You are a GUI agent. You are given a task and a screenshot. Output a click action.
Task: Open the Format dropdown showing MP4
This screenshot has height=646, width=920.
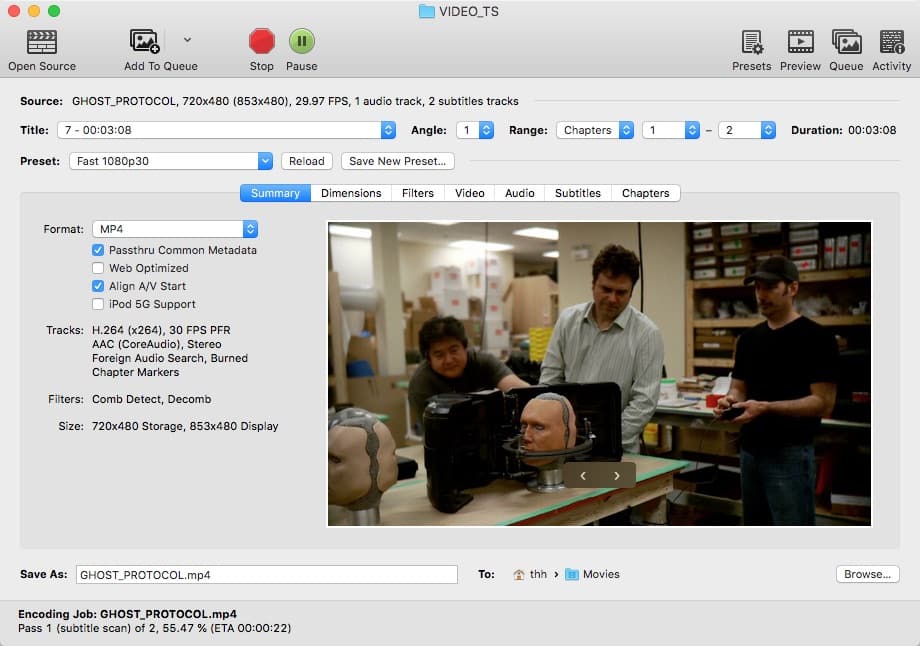pos(175,228)
